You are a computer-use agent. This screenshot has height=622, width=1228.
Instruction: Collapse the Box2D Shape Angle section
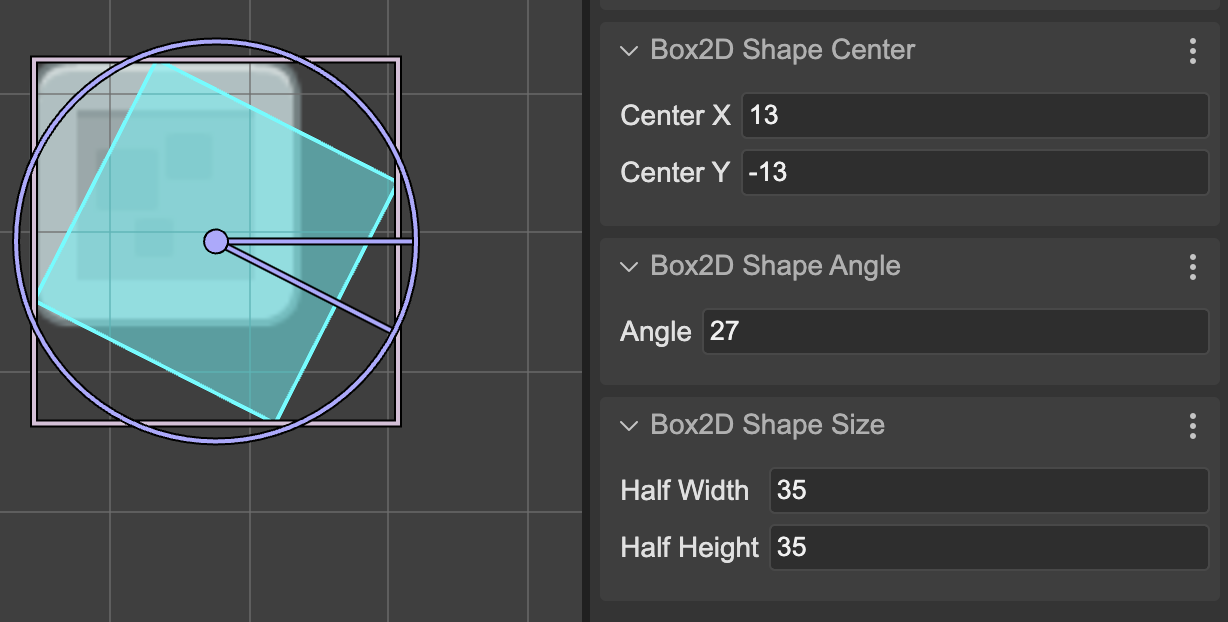[628, 267]
